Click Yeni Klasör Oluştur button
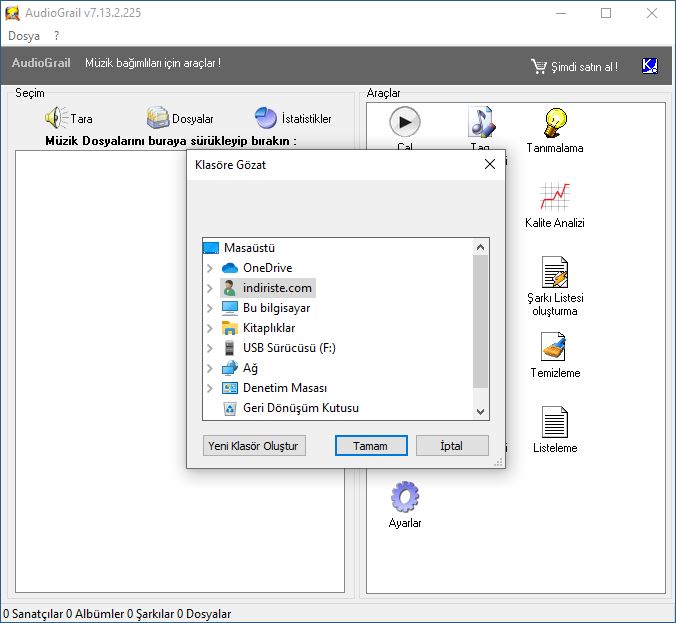This screenshot has height=623, width=676. pyautogui.click(x=254, y=445)
